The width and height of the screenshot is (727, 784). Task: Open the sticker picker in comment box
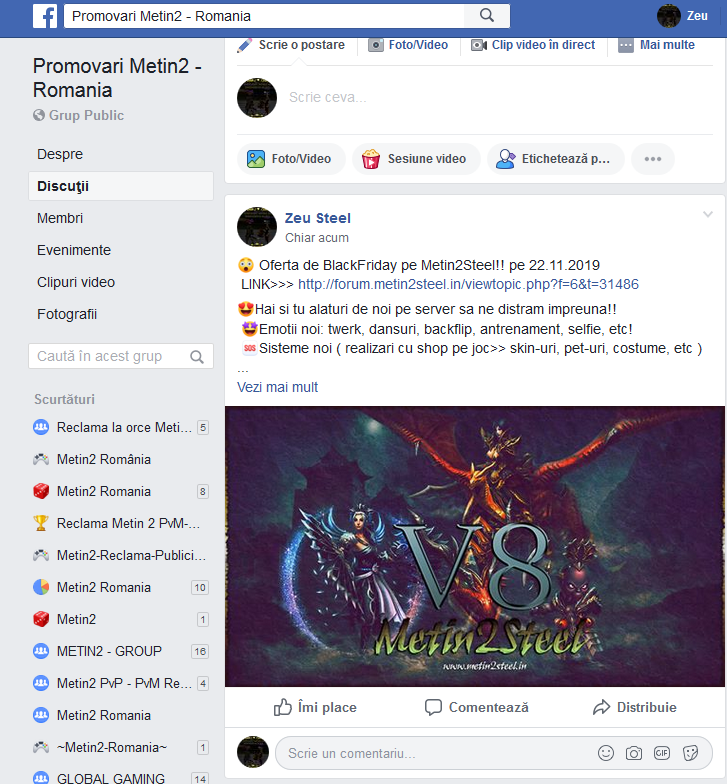click(690, 753)
